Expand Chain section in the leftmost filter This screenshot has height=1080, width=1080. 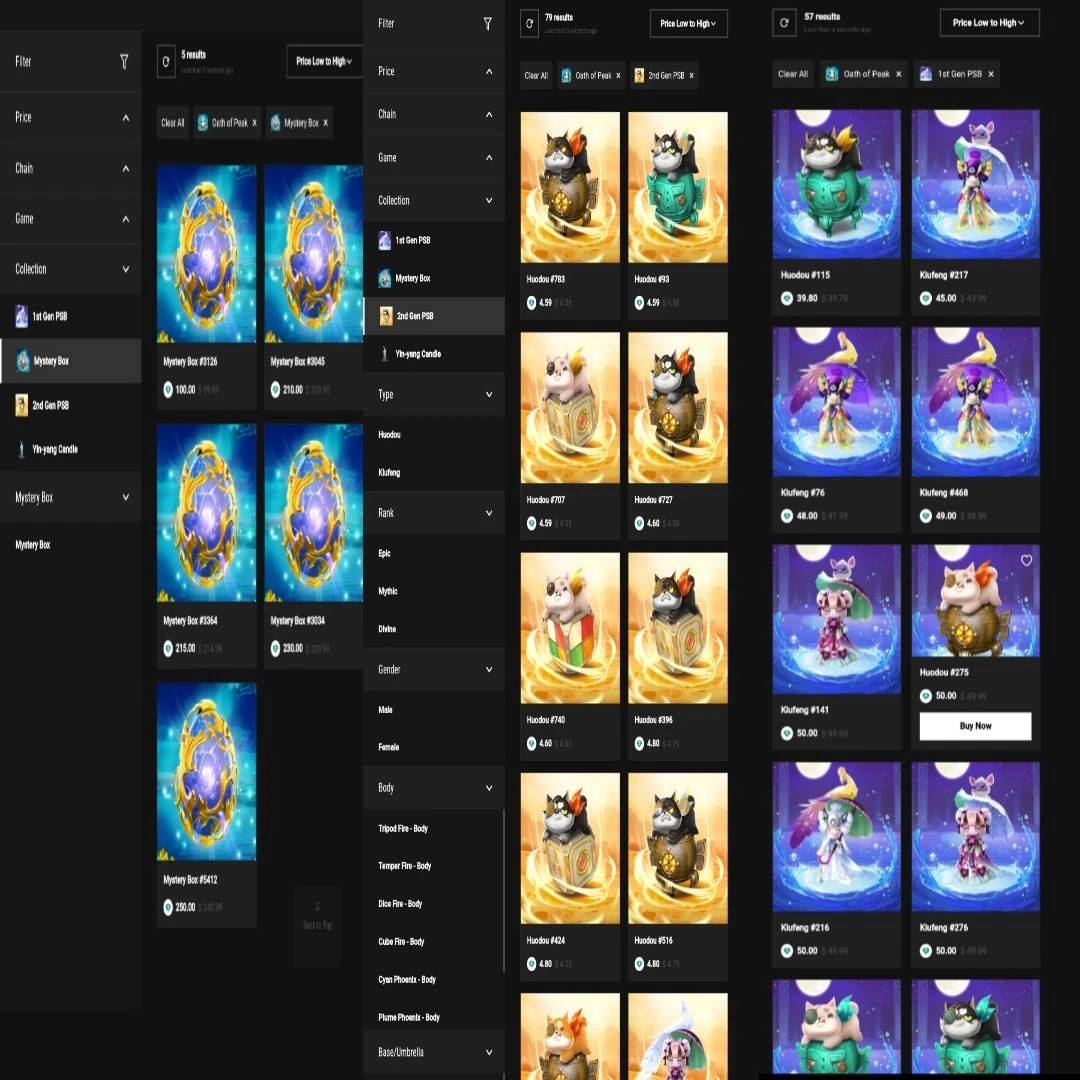(x=70, y=168)
